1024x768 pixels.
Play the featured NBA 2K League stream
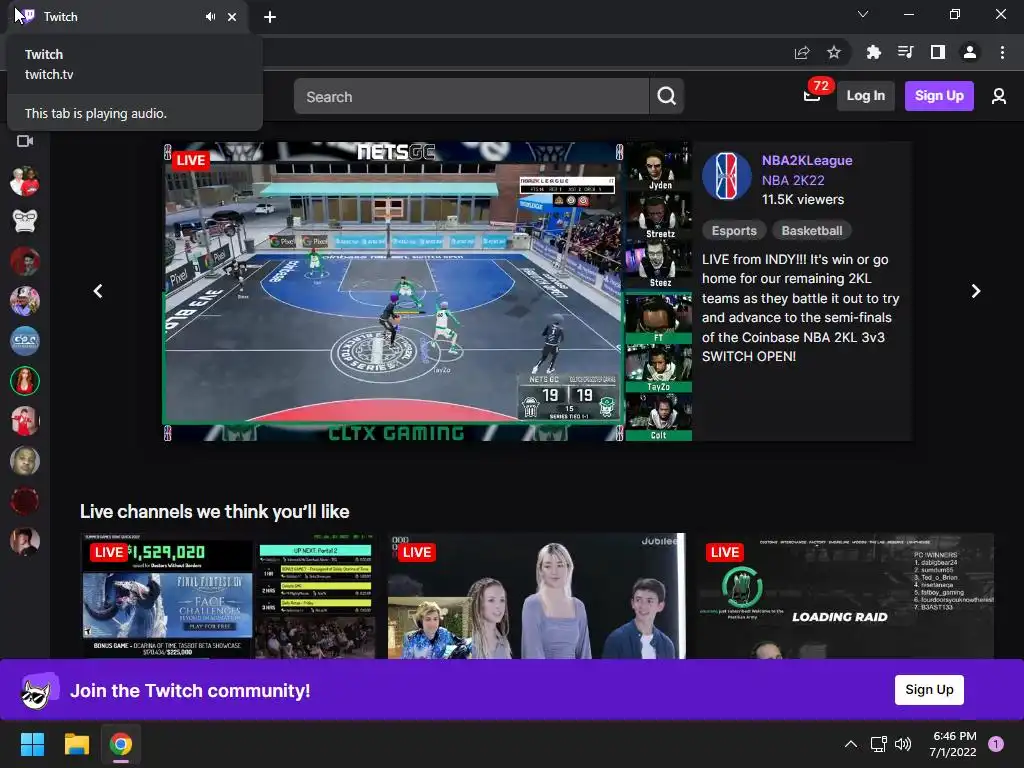coord(427,291)
